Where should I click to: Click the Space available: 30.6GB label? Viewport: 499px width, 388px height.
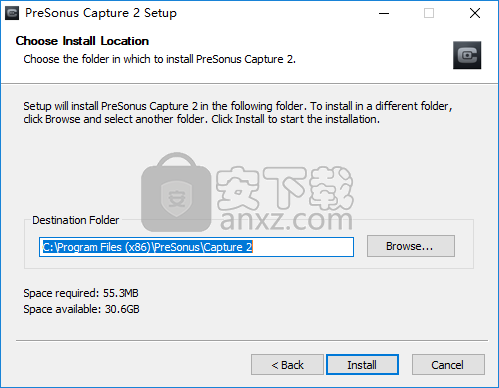[x=81, y=309]
